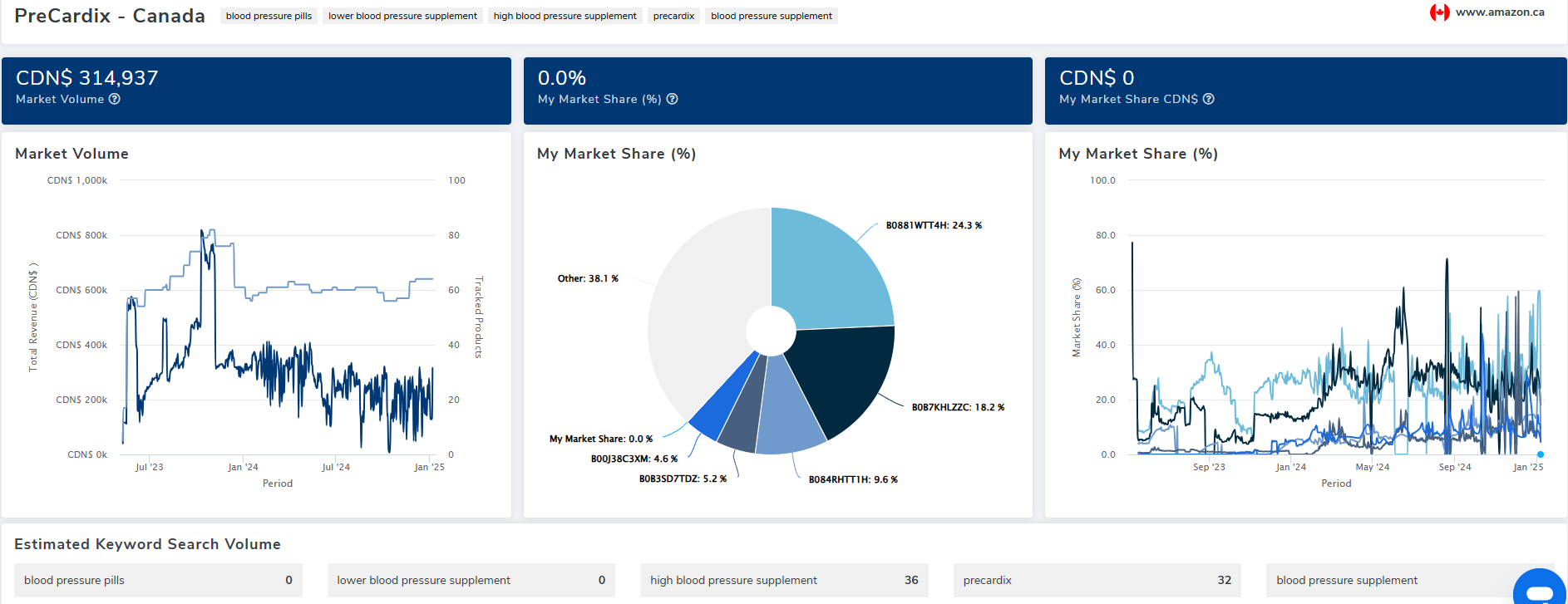Click the '0.0%' market share value in the banner
The image size is (1568, 604).
(562, 78)
